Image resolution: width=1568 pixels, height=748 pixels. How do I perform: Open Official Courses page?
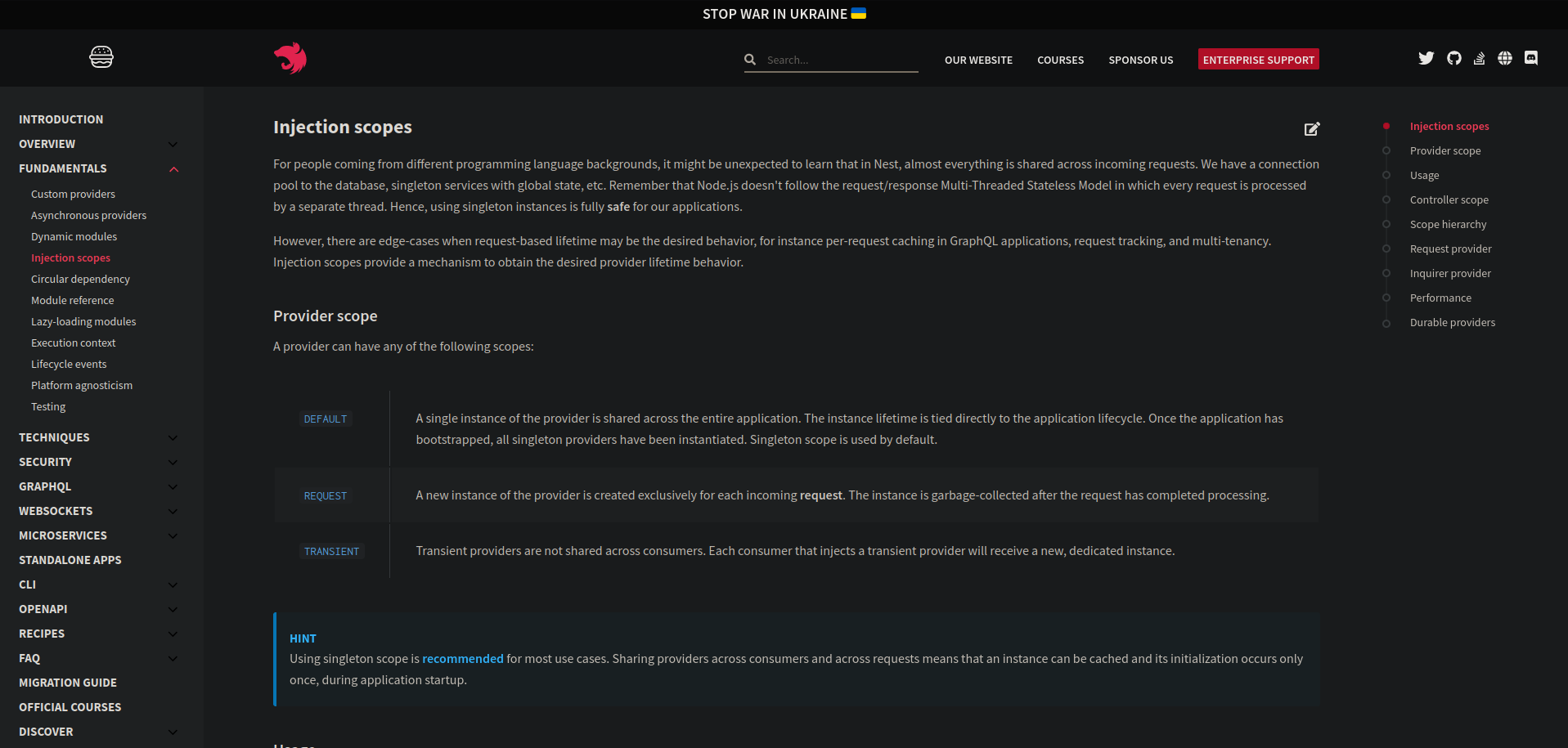(70, 707)
